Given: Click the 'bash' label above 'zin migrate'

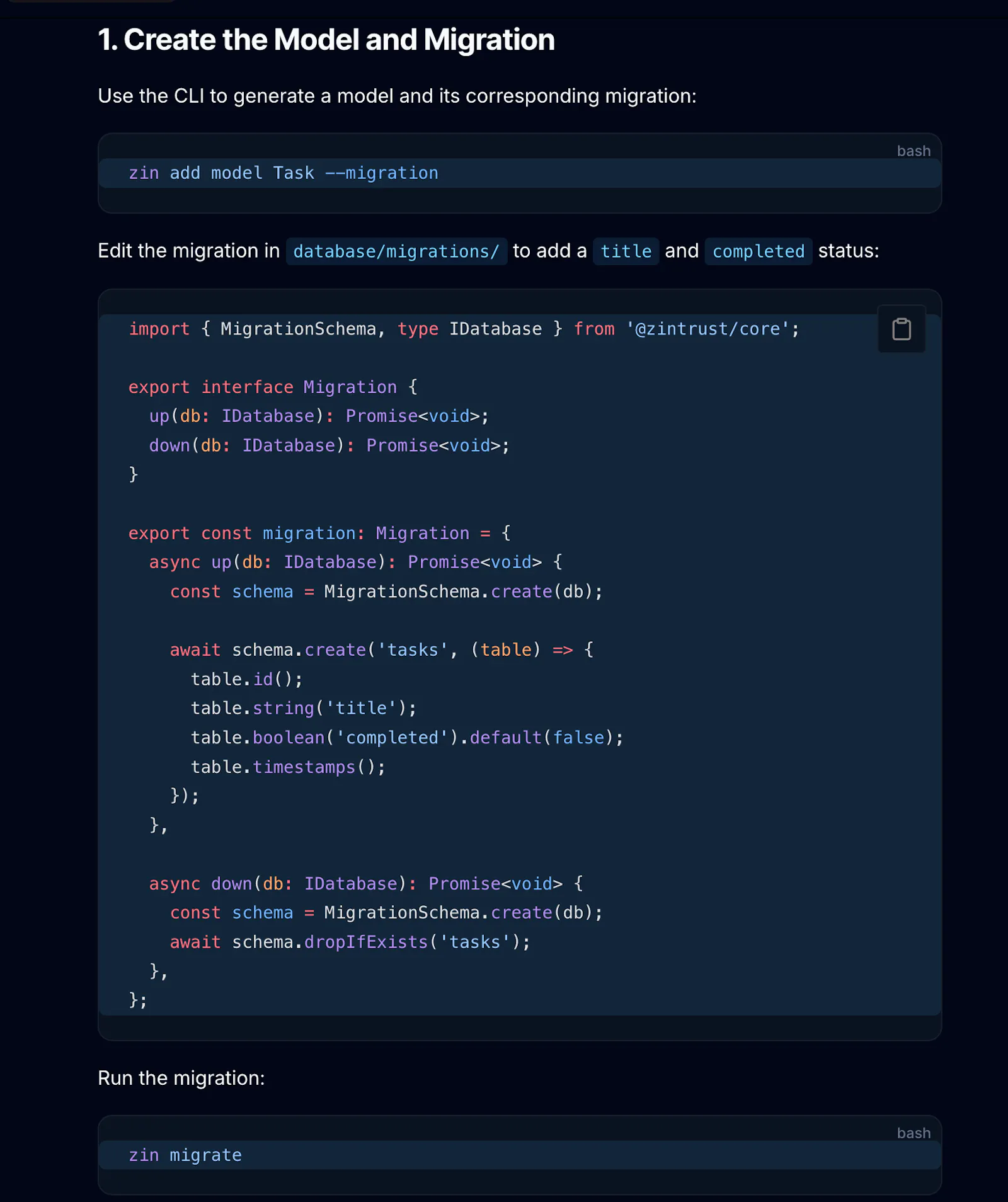Looking at the screenshot, I should point(913,1133).
